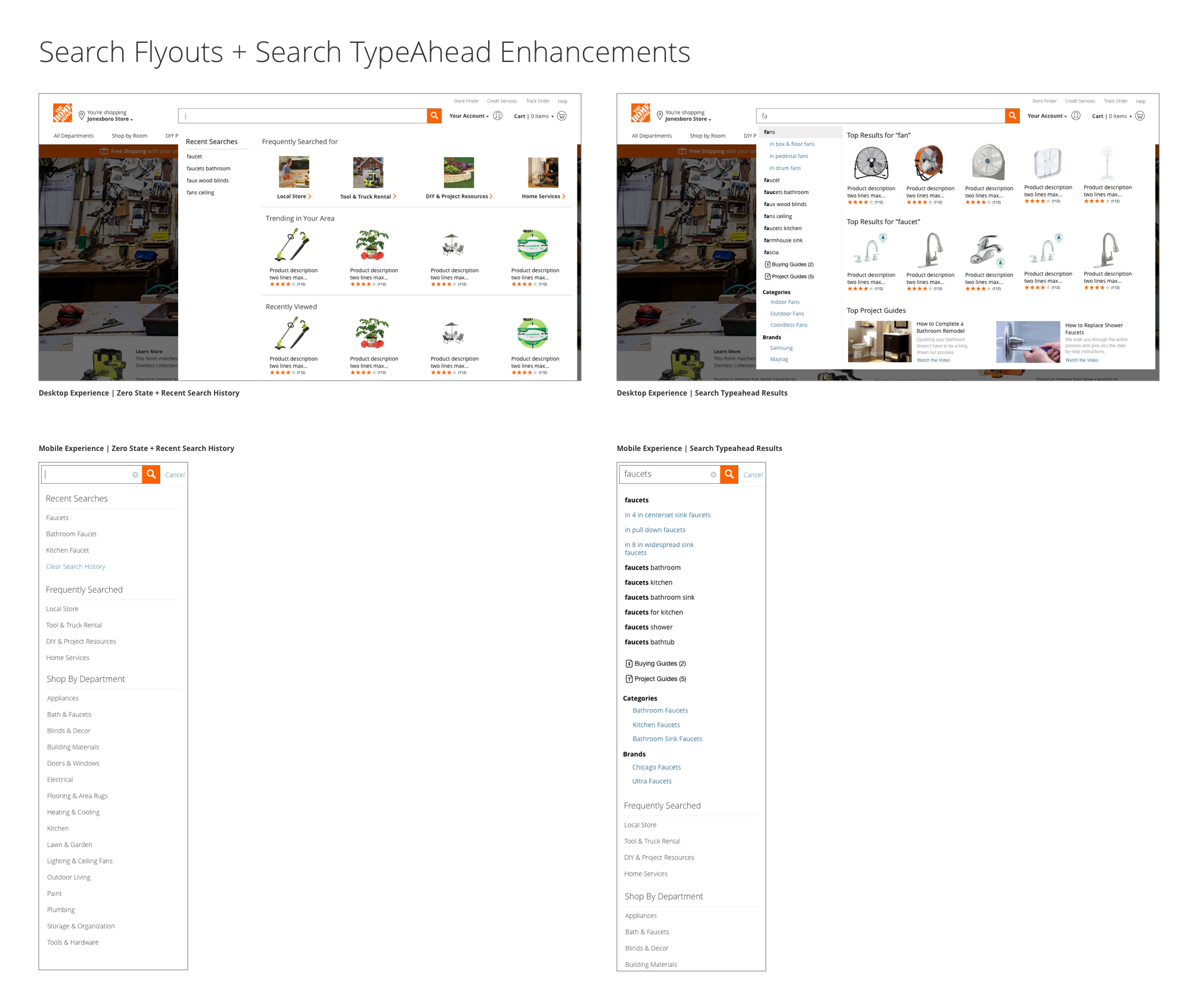Viewport: 1192px width, 1008px height.
Task: Click Project Guides (5) in desktop typeahead list
Action: click(791, 276)
